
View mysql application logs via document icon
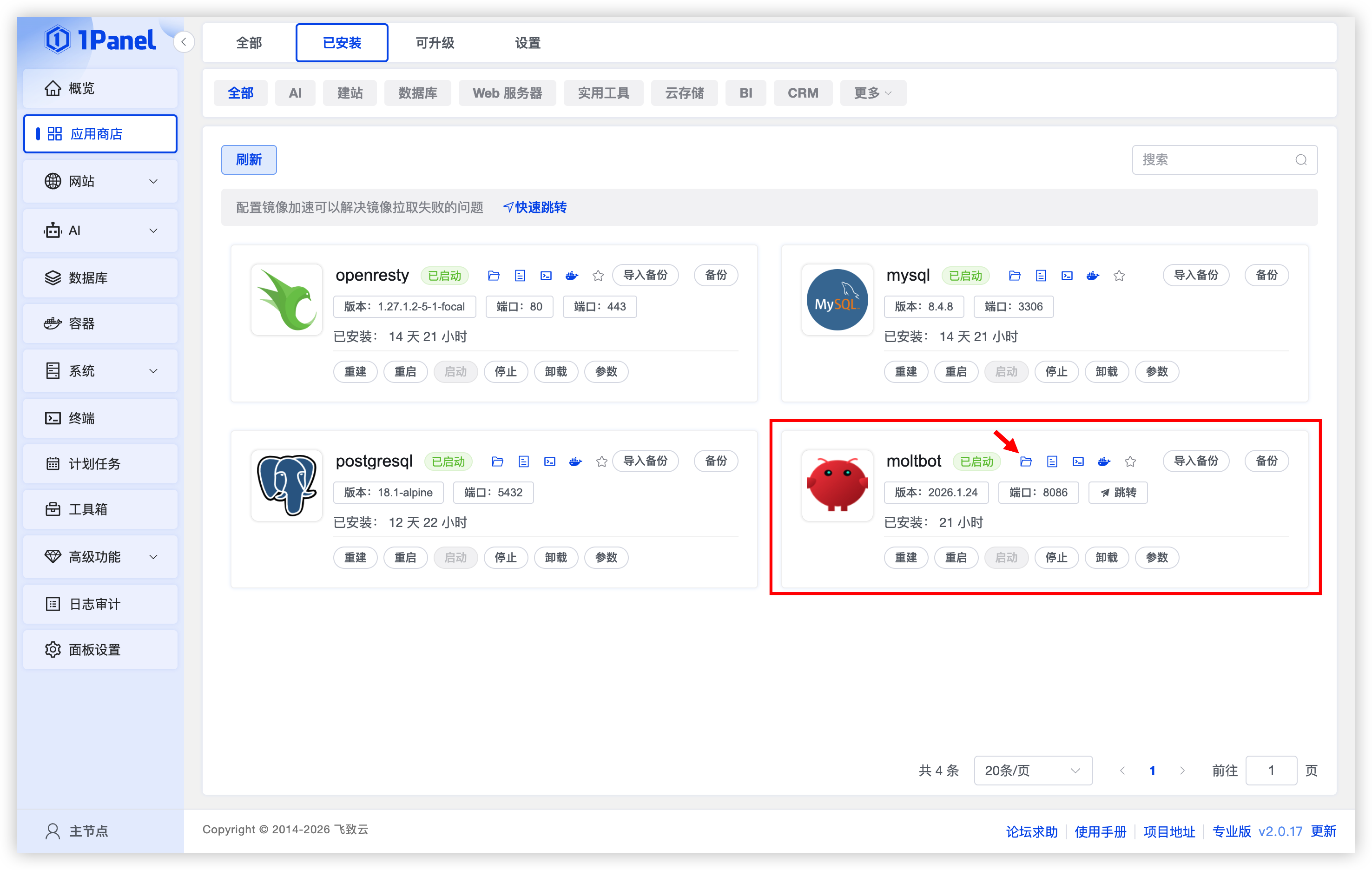pyautogui.click(x=1041, y=275)
